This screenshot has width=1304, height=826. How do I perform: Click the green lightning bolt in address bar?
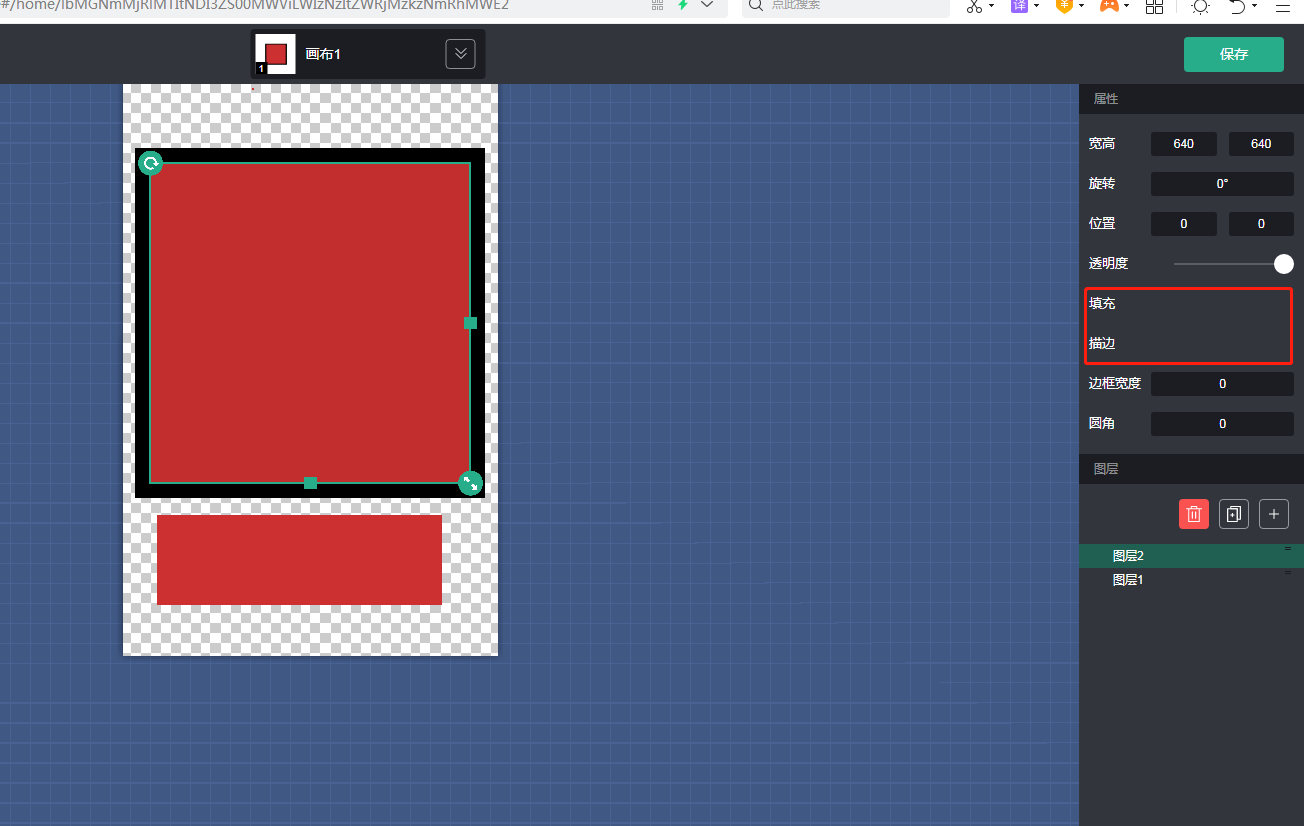pyautogui.click(x=683, y=5)
